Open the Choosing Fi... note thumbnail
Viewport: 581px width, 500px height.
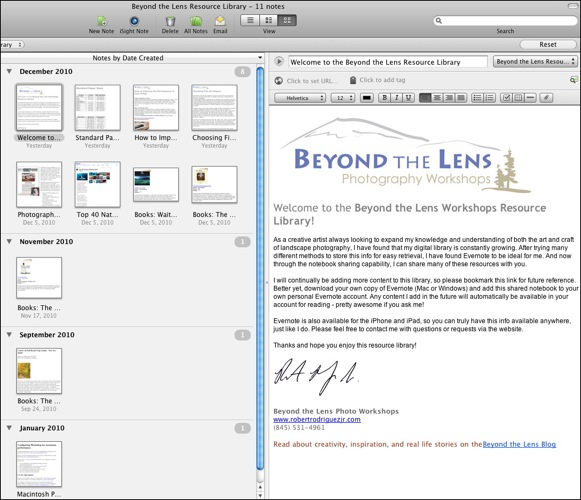[214, 107]
